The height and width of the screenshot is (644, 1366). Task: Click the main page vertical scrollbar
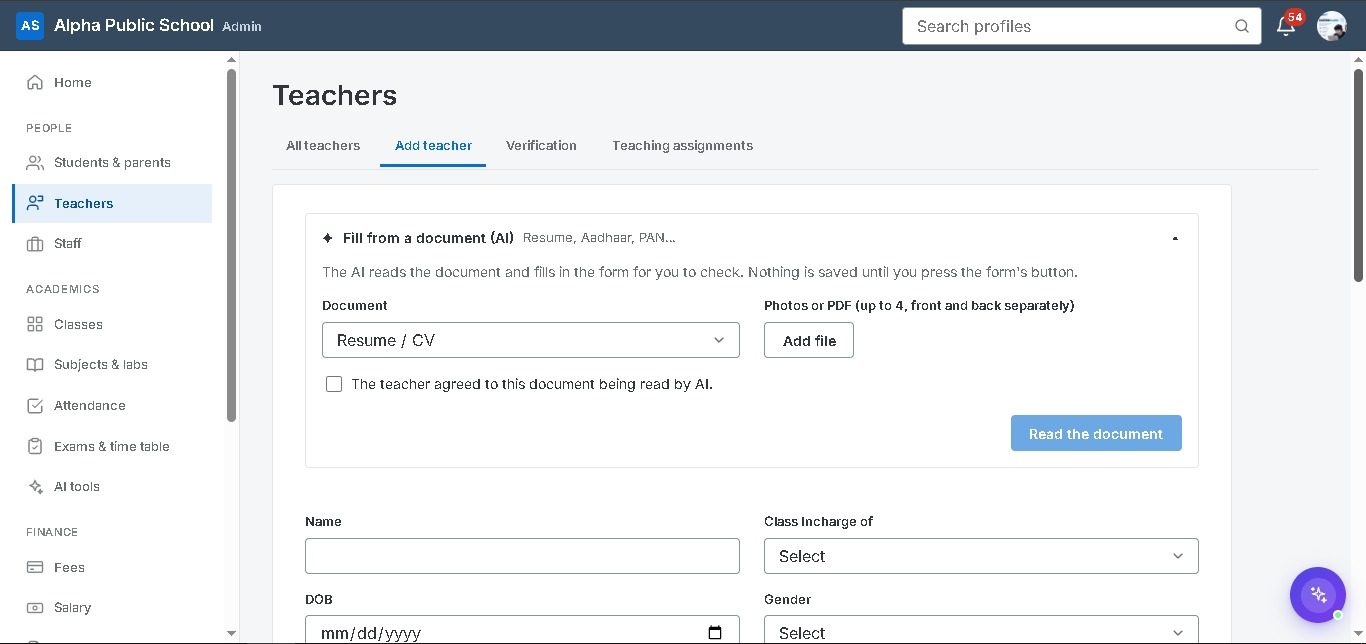click(x=1359, y=175)
